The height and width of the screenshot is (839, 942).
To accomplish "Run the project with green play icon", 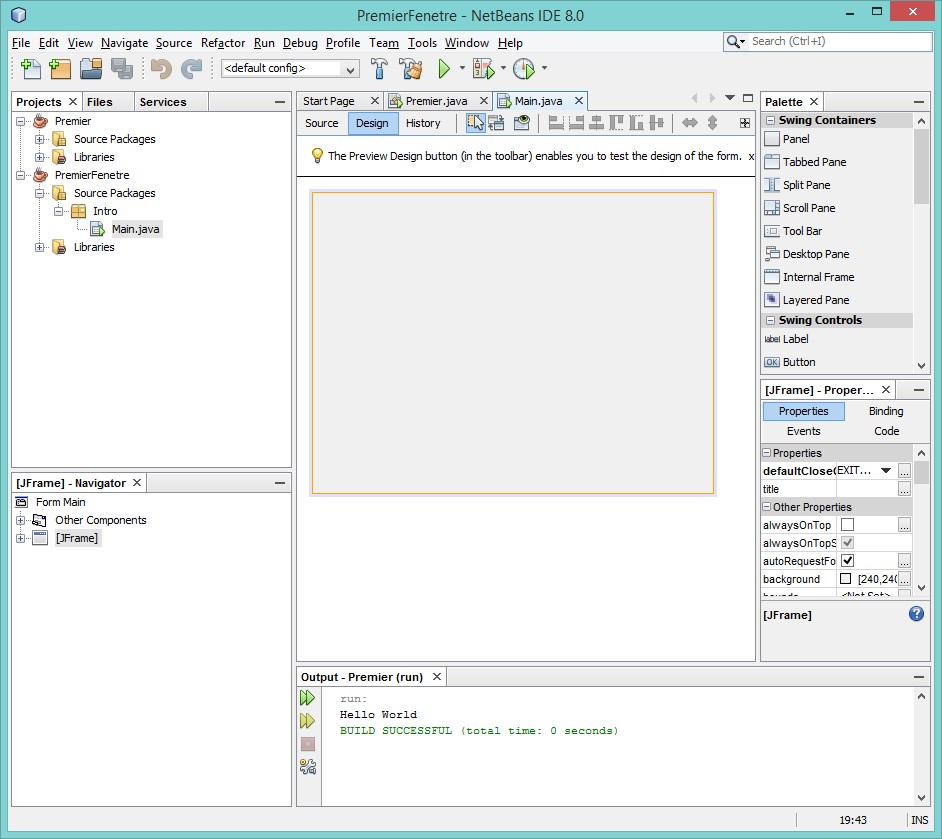I will point(445,69).
